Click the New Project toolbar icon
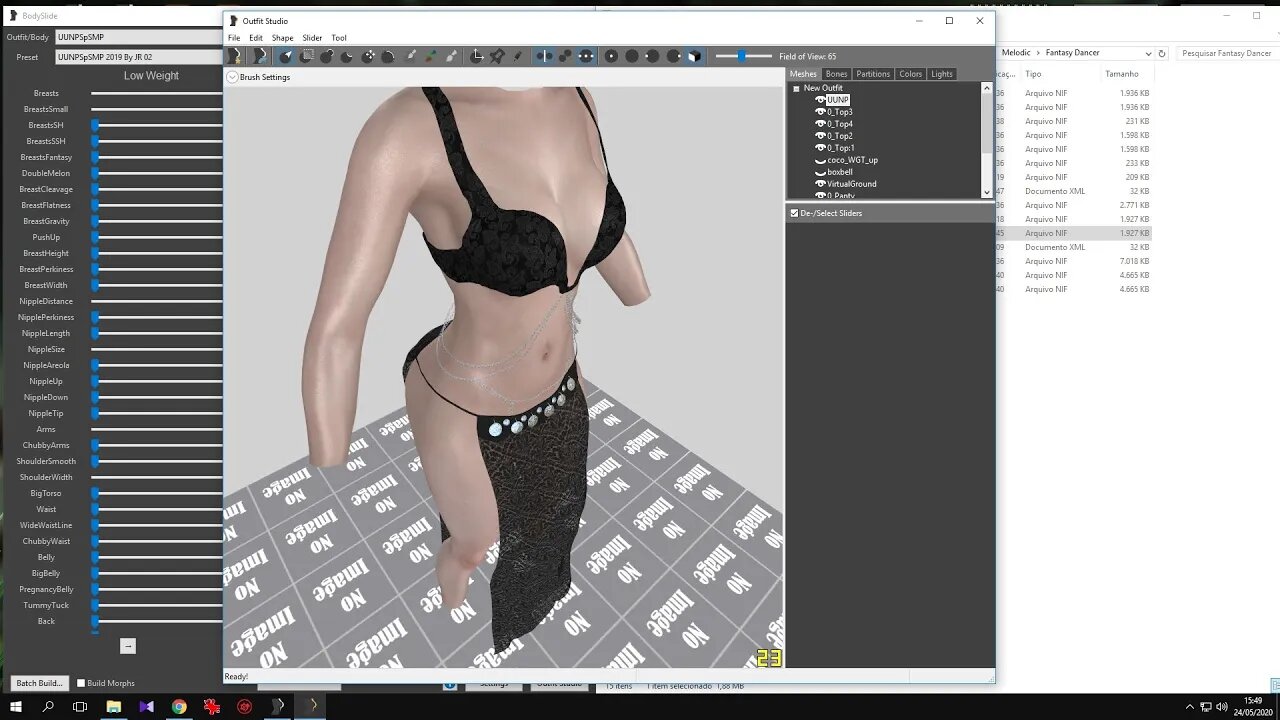The image size is (1280, 720). pos(236,56)
